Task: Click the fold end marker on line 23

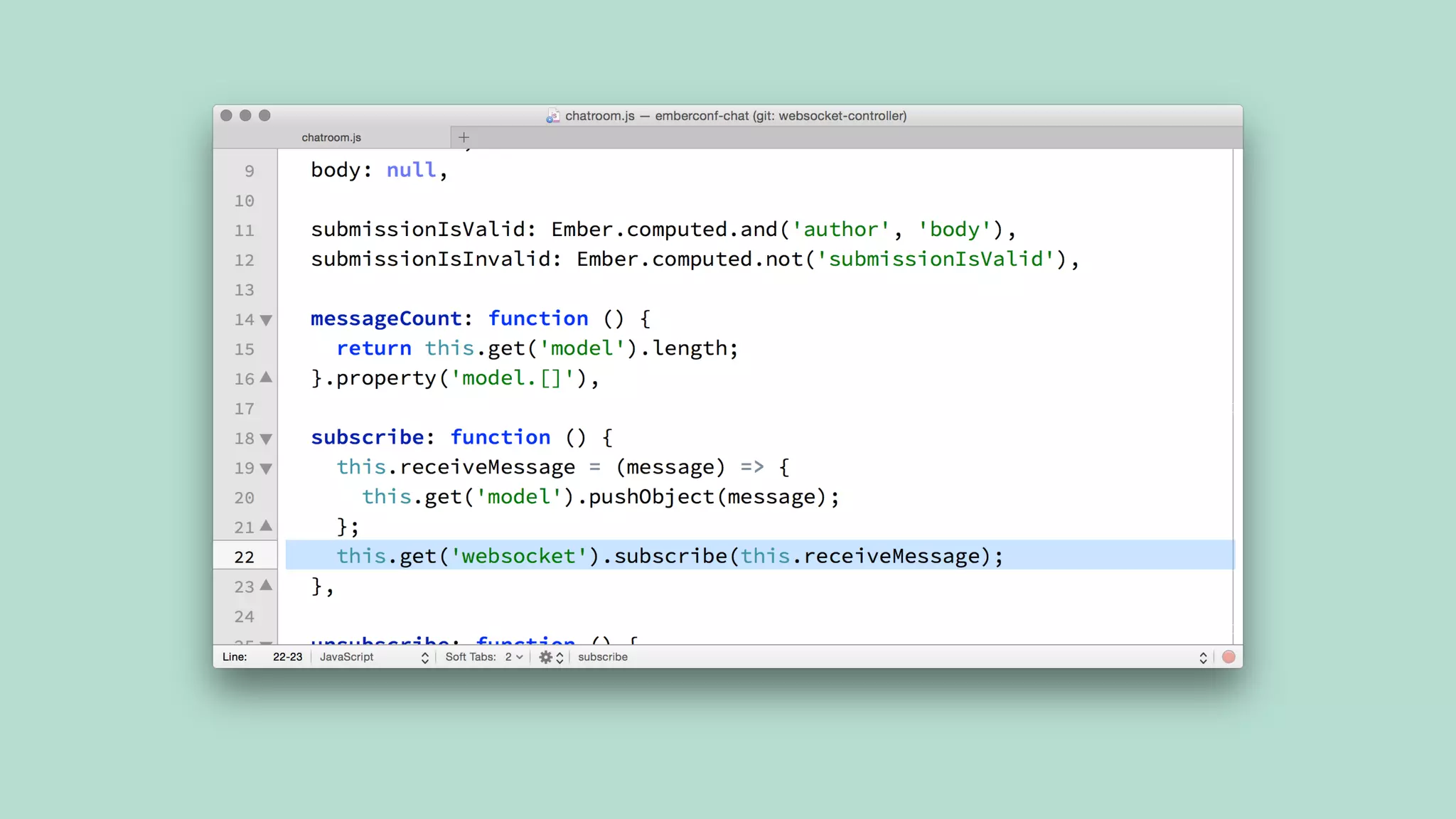Action: tap(266, 585)
